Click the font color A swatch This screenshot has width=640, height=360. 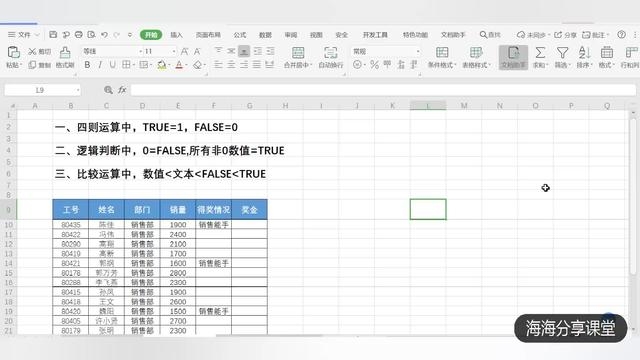tap(179, 65)
